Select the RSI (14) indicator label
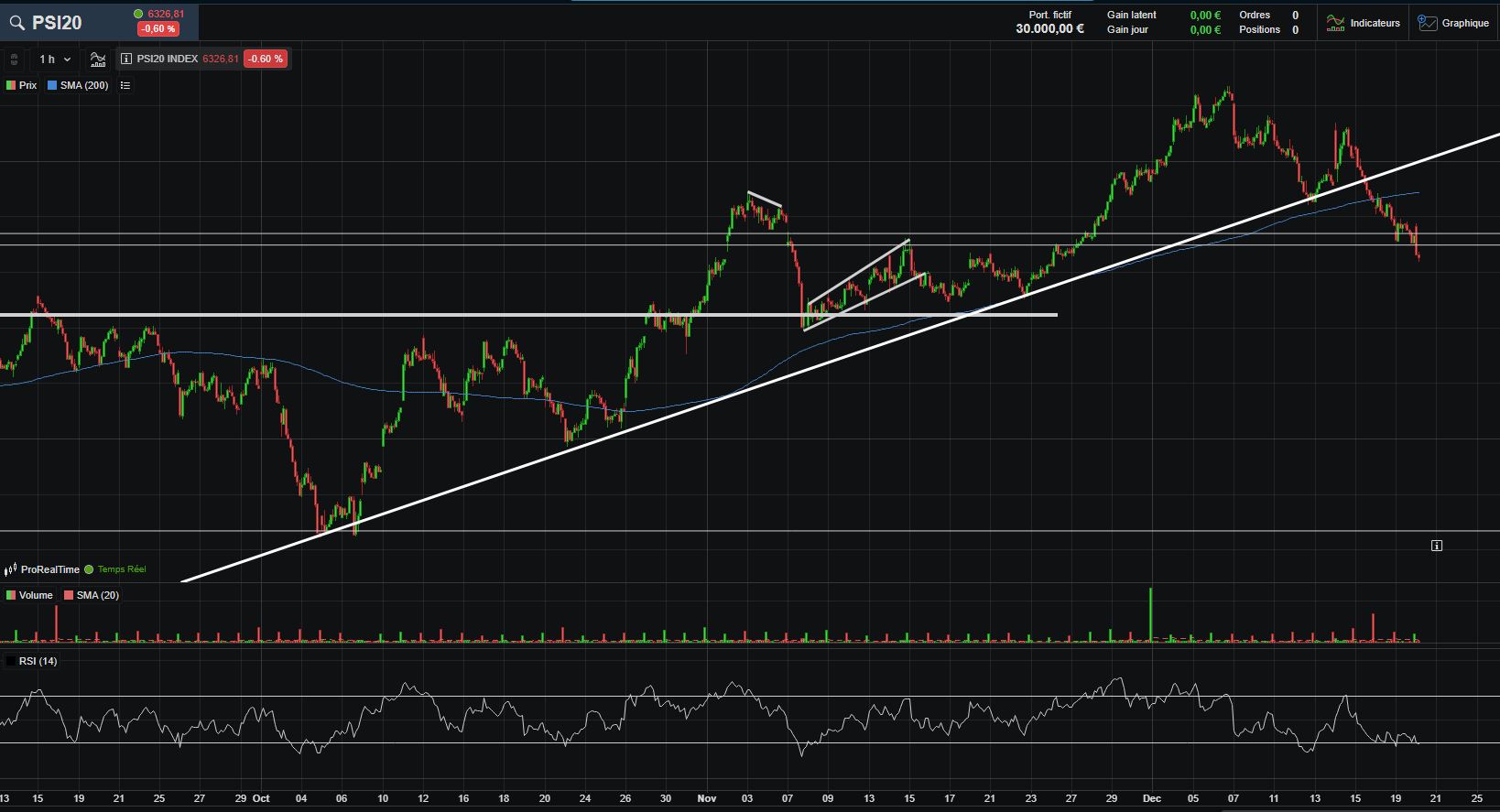 [x=38, y=661]
